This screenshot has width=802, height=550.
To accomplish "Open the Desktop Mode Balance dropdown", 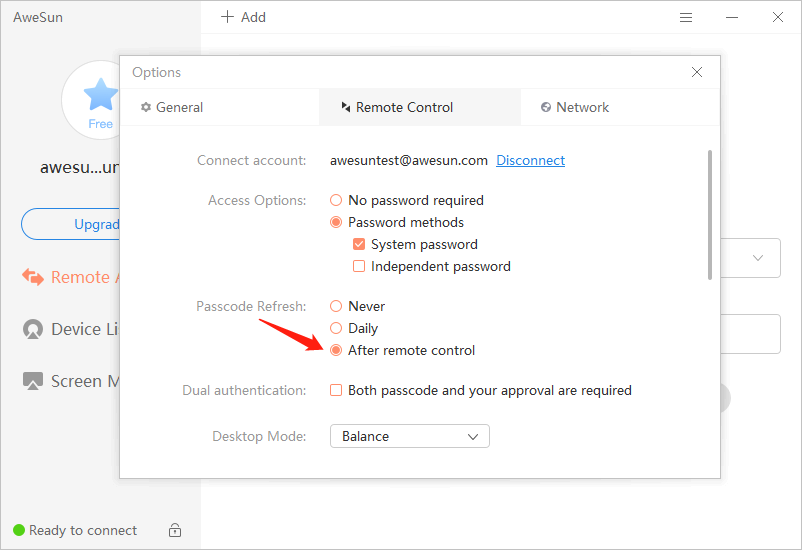I will click(x=410, y=436).
